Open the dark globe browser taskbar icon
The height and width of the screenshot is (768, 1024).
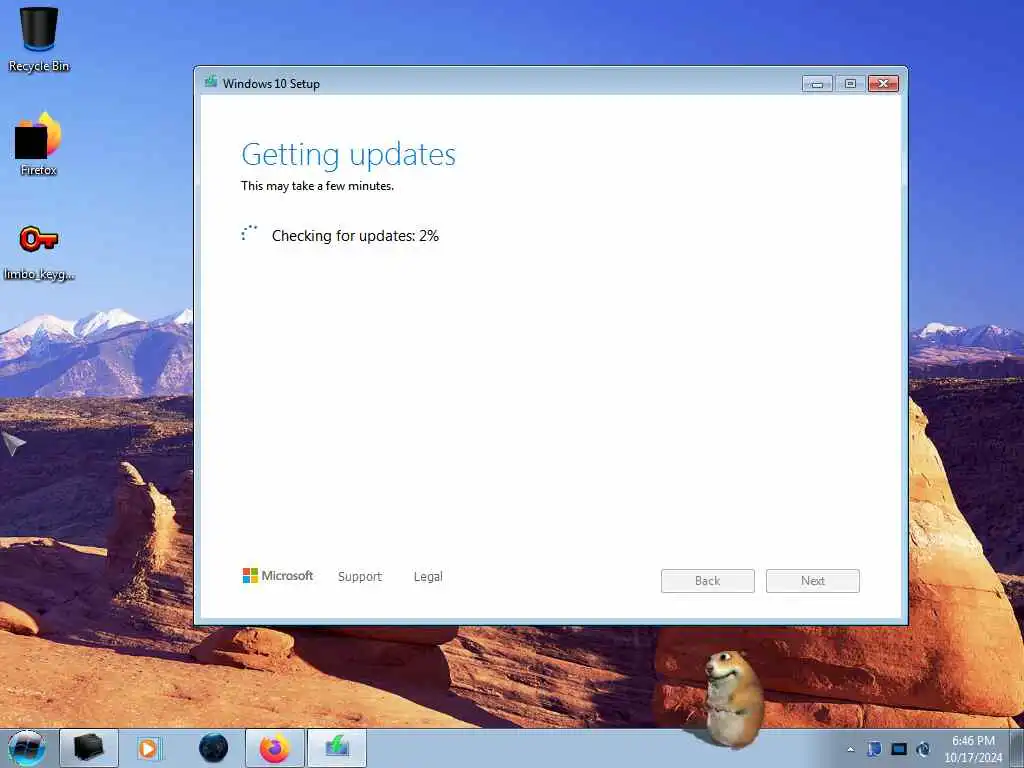(x=214, y=748)
